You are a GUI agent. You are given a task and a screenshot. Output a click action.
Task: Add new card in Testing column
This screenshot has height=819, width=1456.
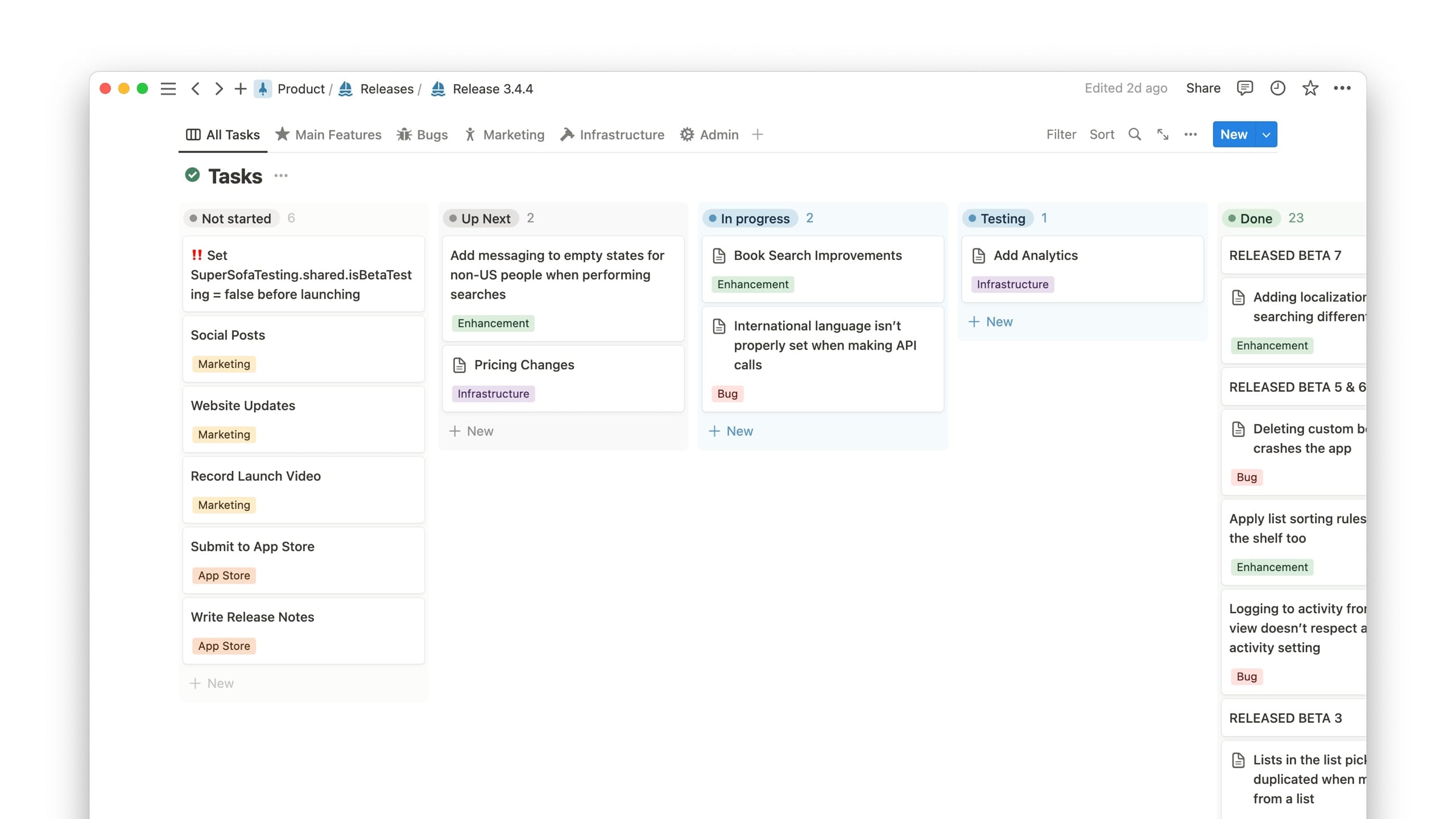[x=990, y=322]
